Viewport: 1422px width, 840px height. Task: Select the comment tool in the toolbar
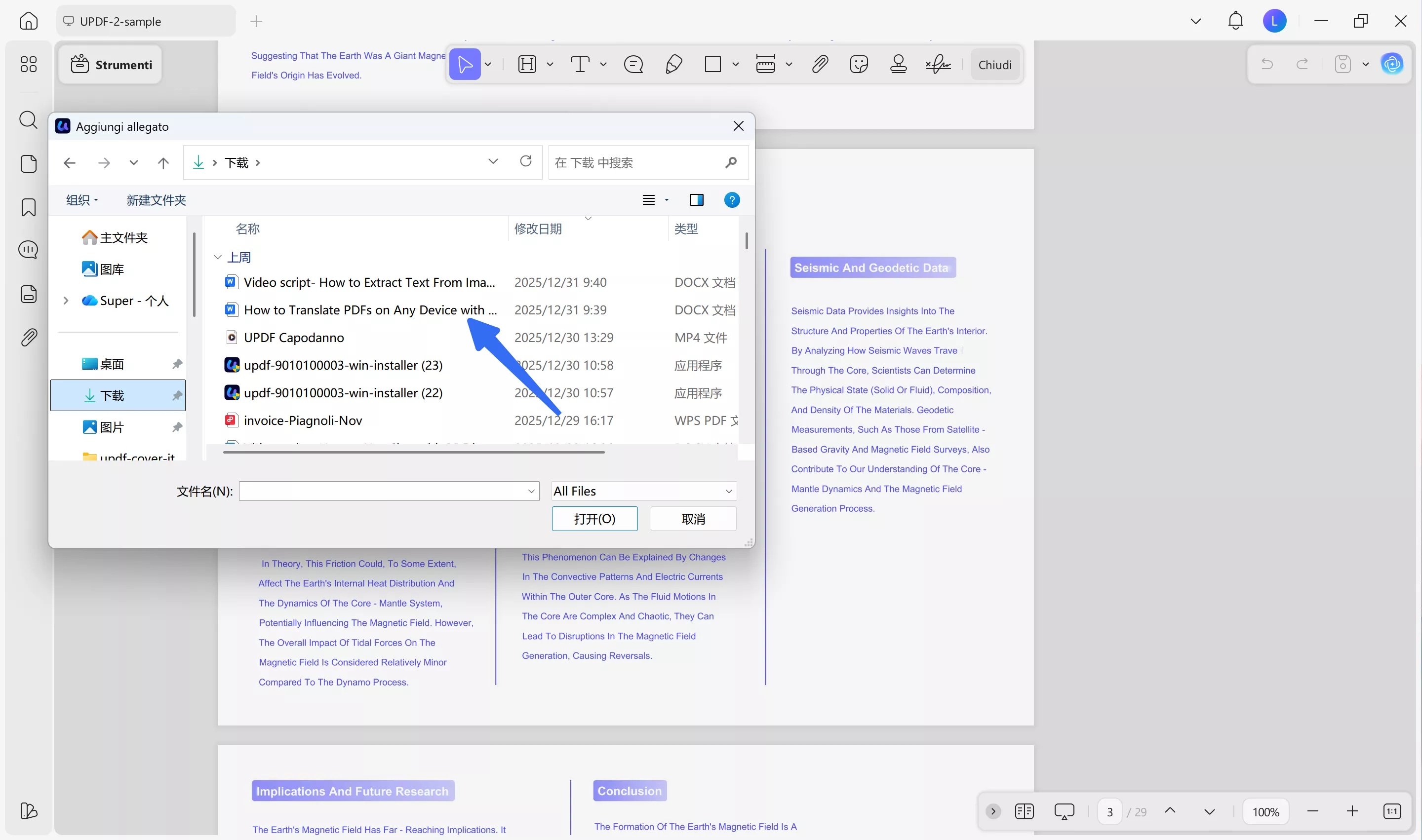633,64
